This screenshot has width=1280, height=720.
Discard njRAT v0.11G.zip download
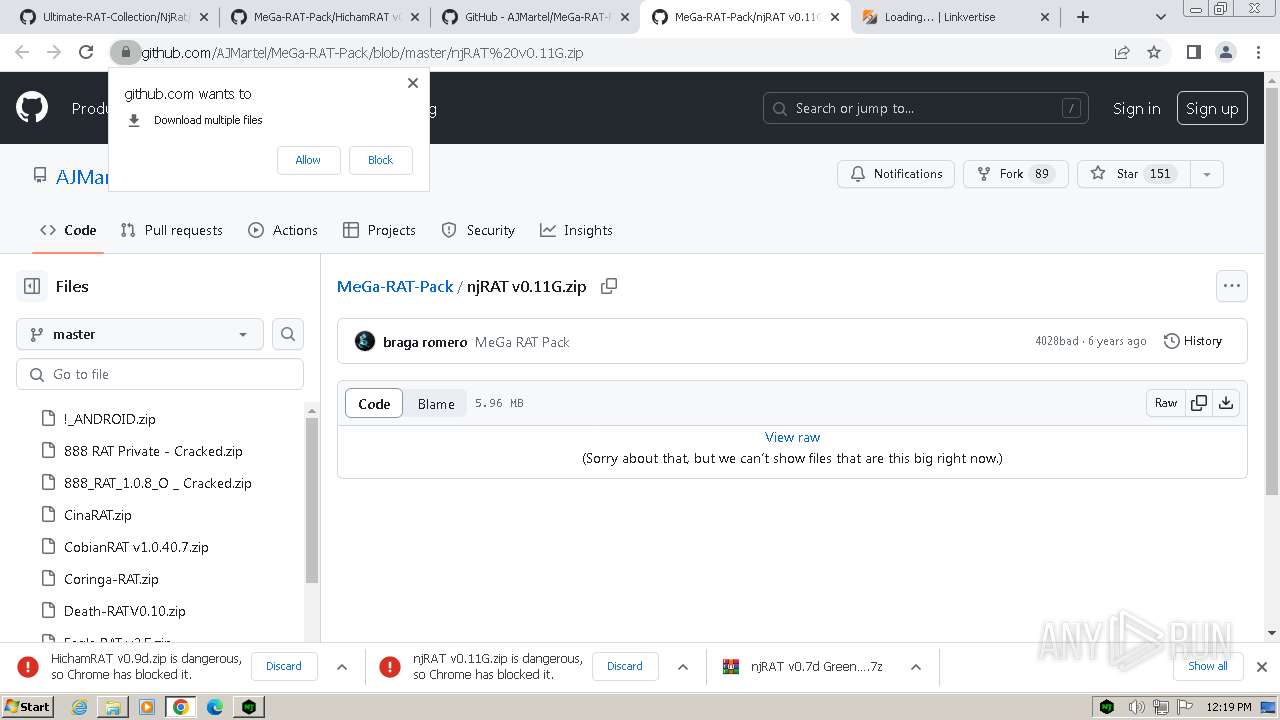[x=625, y=666]
